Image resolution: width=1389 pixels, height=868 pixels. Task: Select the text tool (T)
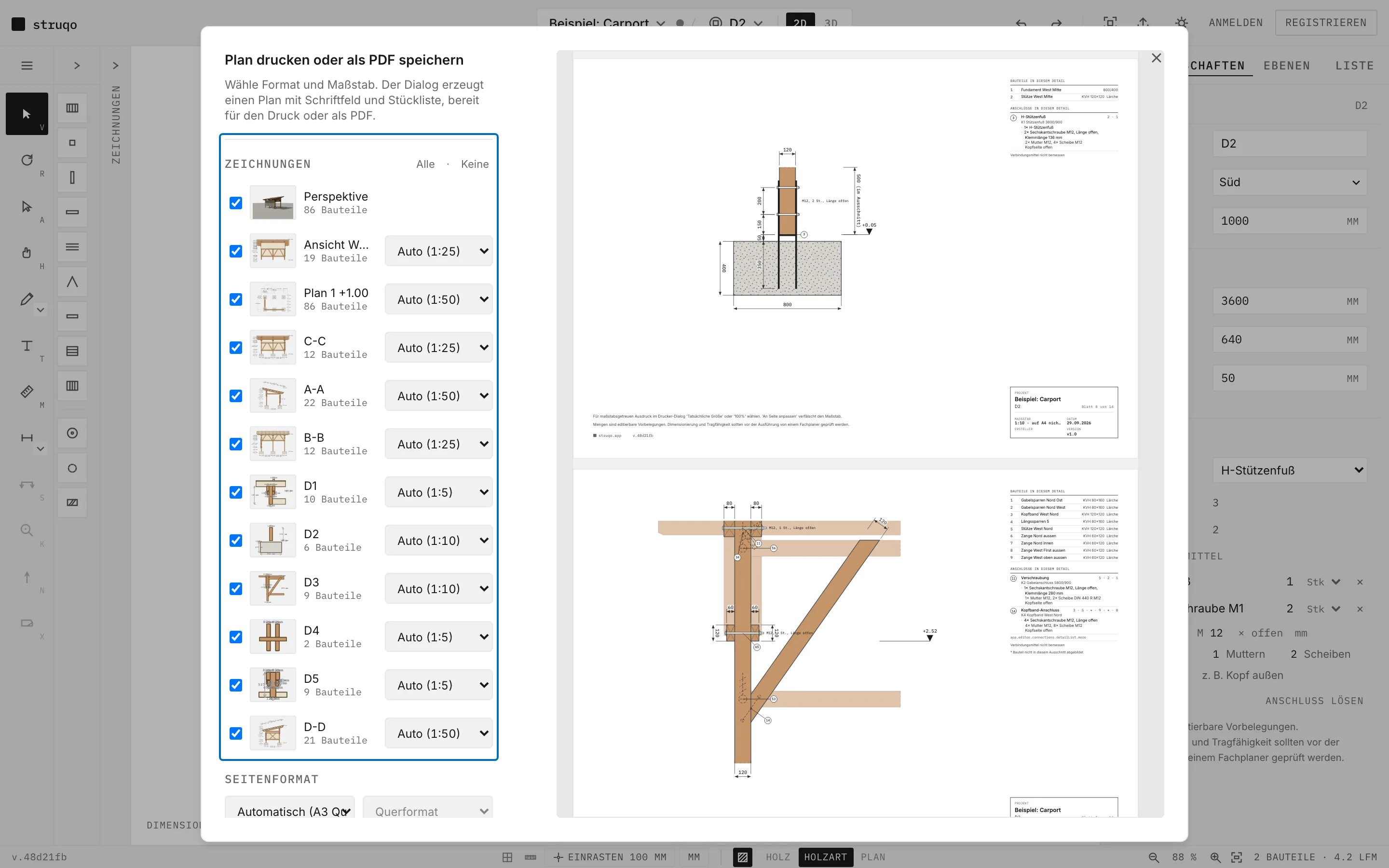pos(27,346)
